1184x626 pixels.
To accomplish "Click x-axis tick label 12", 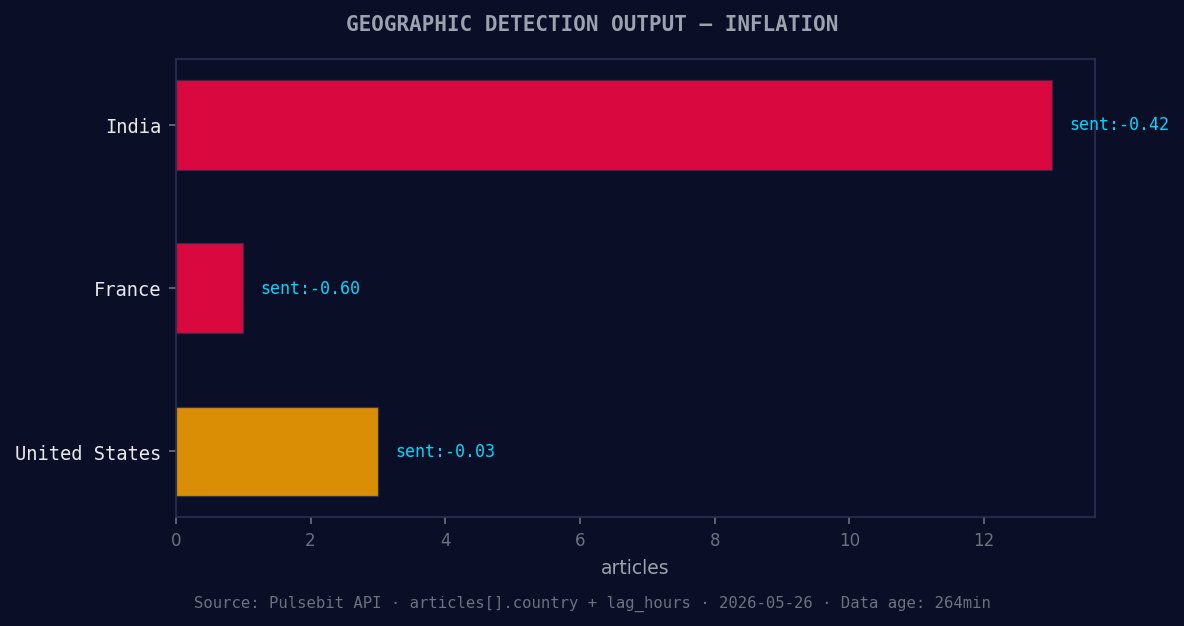I will 984,540.
